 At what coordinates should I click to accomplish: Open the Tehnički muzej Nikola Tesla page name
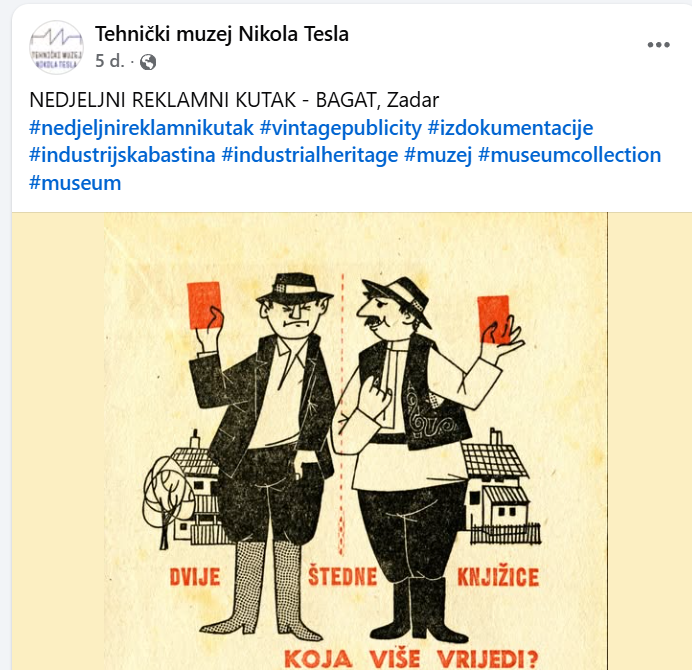[x=222, y=34]
